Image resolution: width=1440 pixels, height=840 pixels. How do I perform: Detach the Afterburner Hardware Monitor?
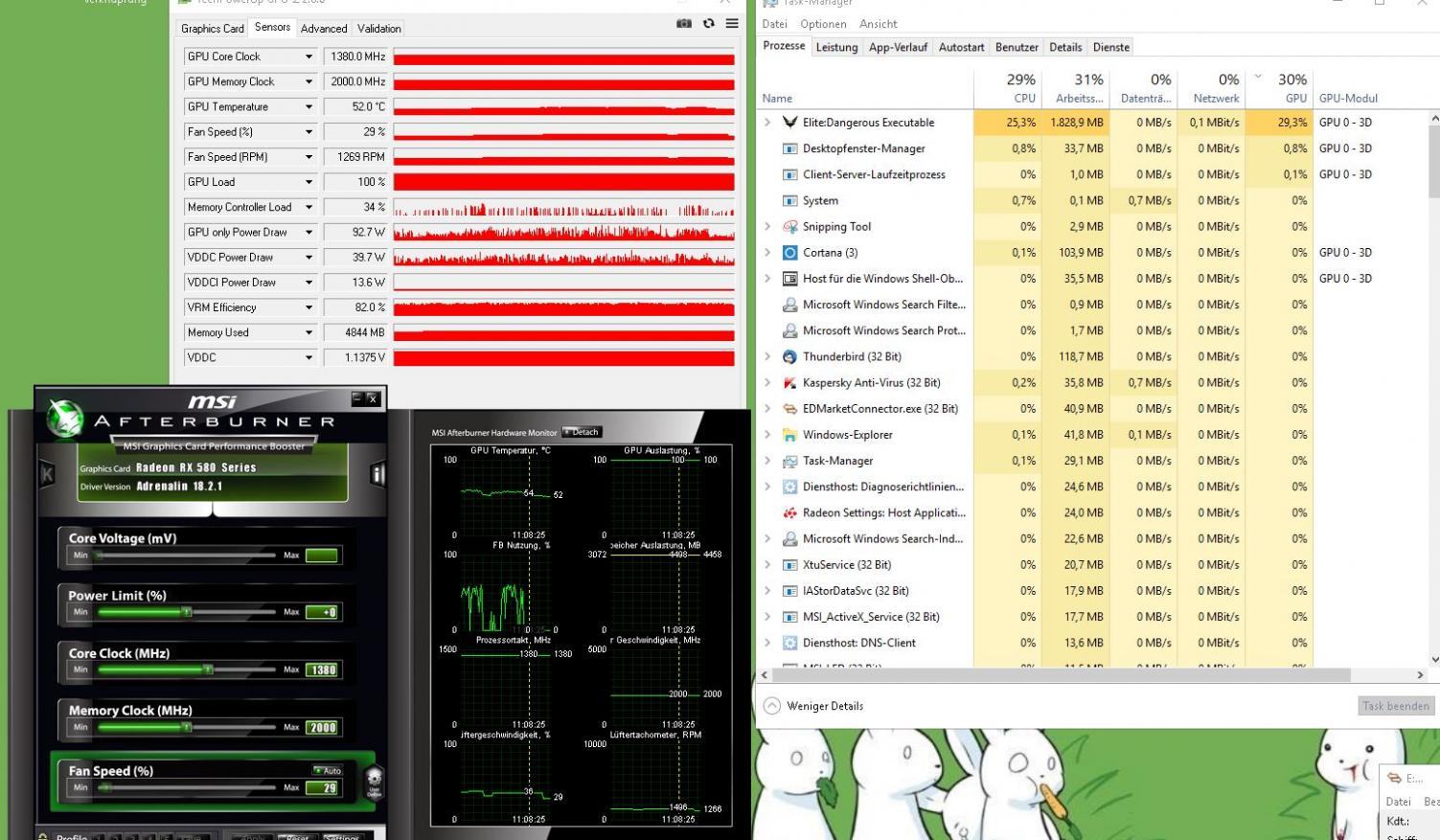[x=581, y=432]
